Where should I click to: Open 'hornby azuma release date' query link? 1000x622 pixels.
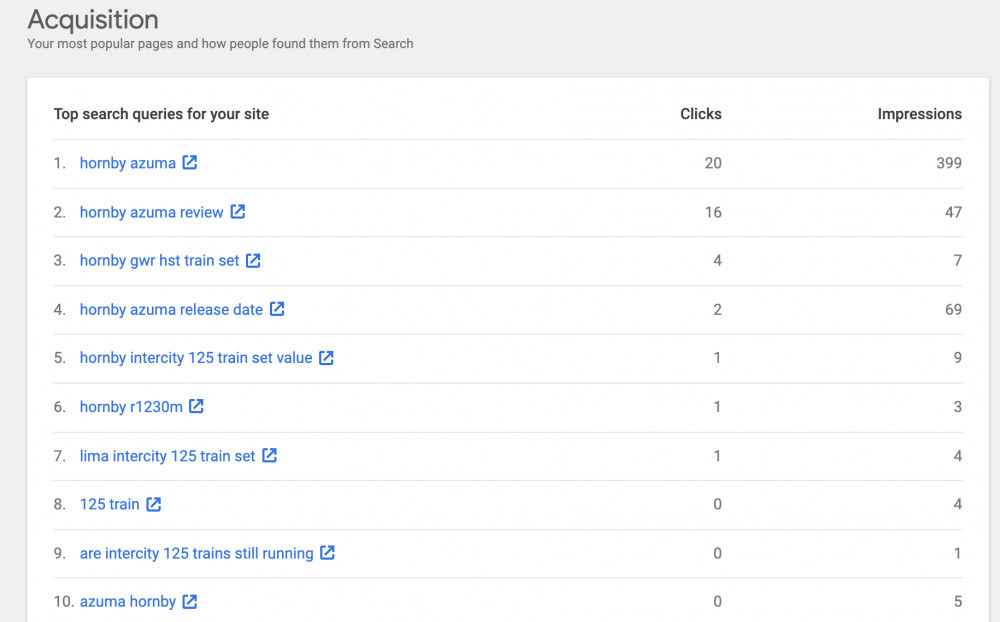click(x=171, y=310)
